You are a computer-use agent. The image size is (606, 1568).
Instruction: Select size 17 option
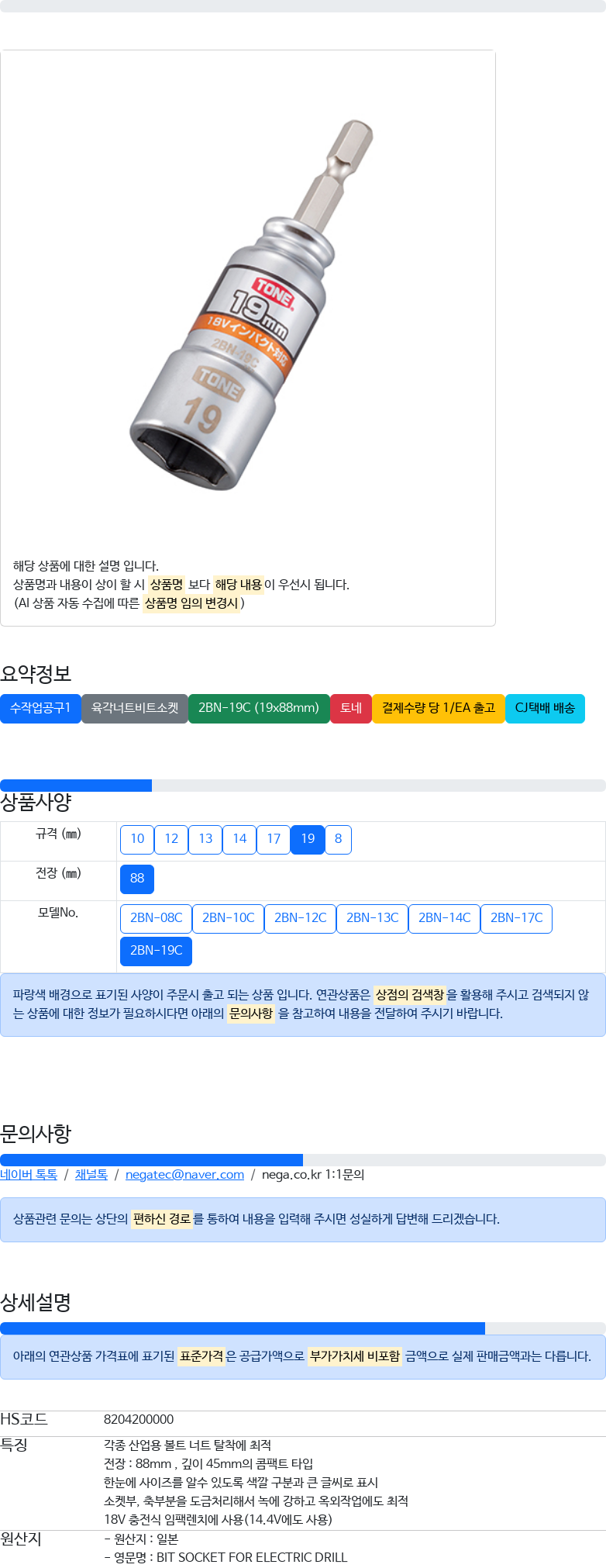[x=274, y=839]
